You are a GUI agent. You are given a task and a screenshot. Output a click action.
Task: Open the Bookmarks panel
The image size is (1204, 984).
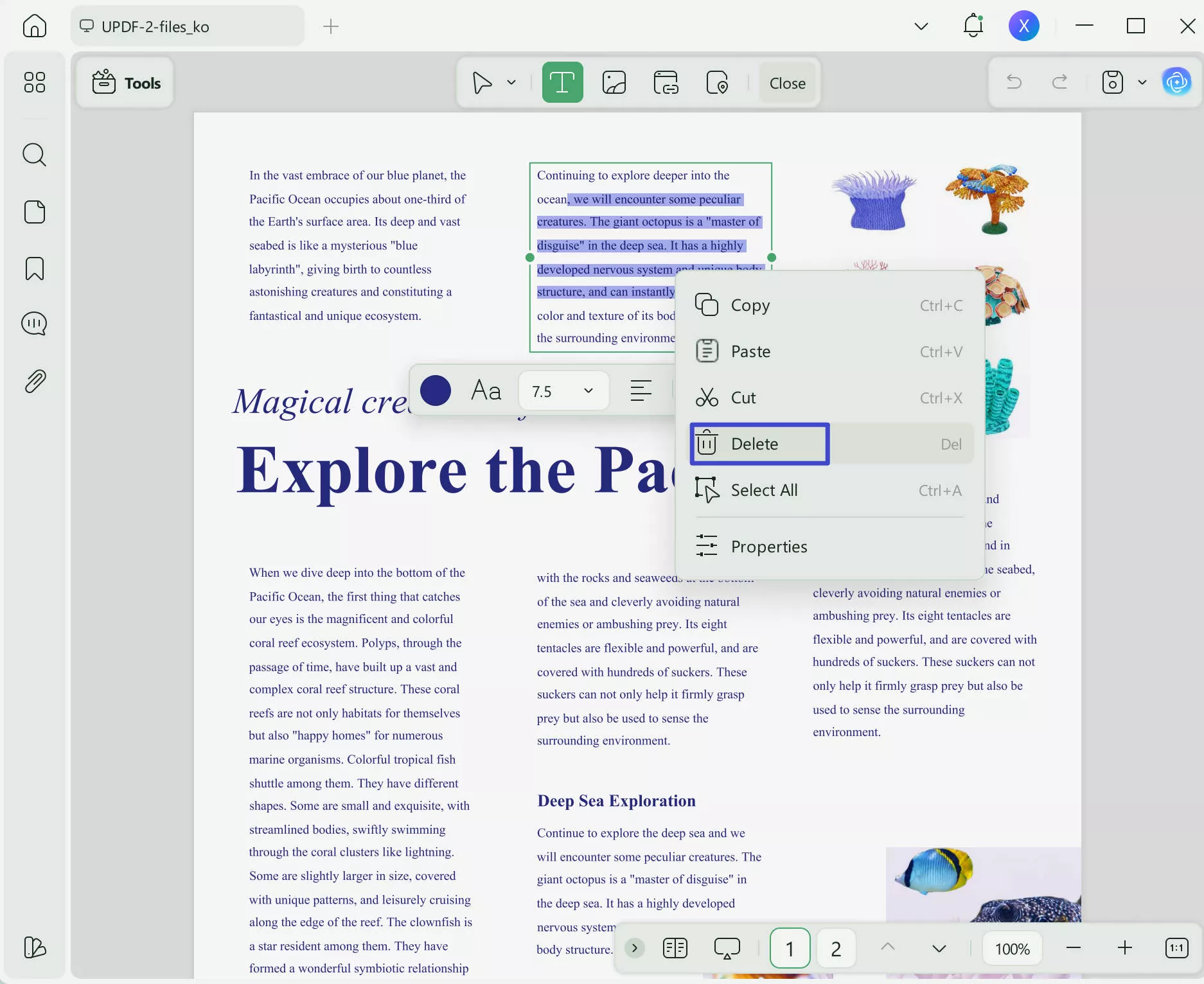tap(34, 269)
